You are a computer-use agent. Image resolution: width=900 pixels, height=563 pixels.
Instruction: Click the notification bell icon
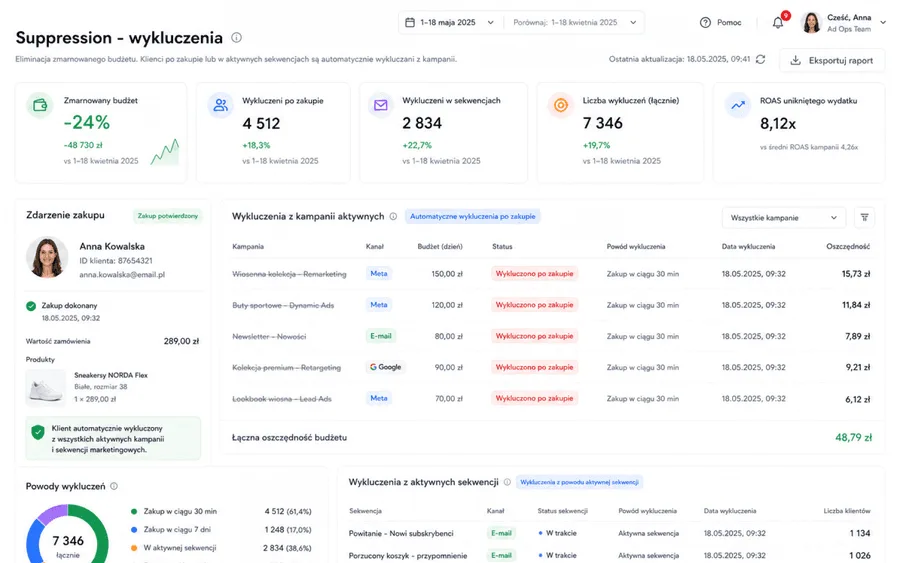pyautogui.click(x=778, y=22)
